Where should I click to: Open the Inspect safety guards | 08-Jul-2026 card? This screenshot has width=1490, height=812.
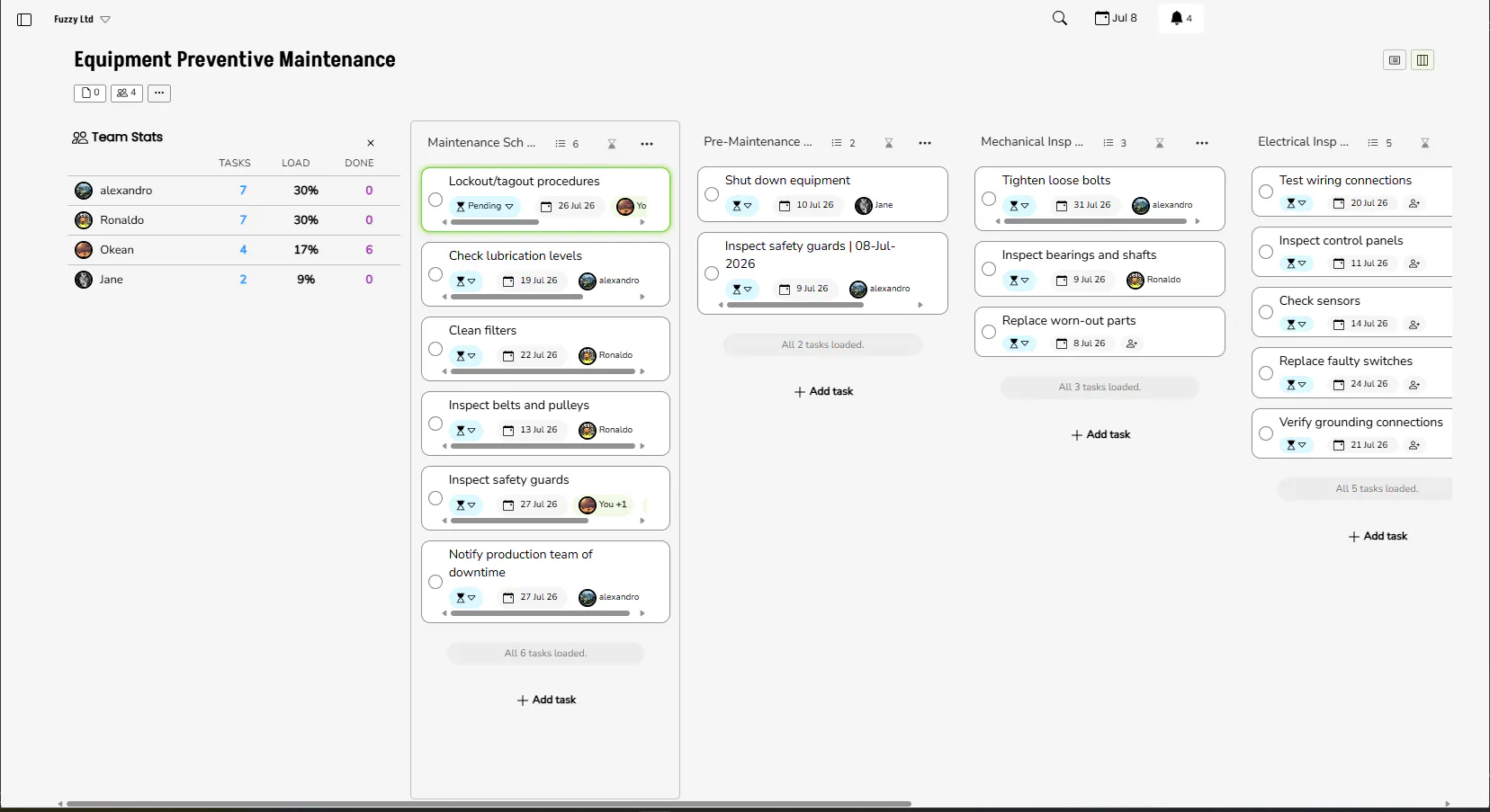[x=822, y=273]
